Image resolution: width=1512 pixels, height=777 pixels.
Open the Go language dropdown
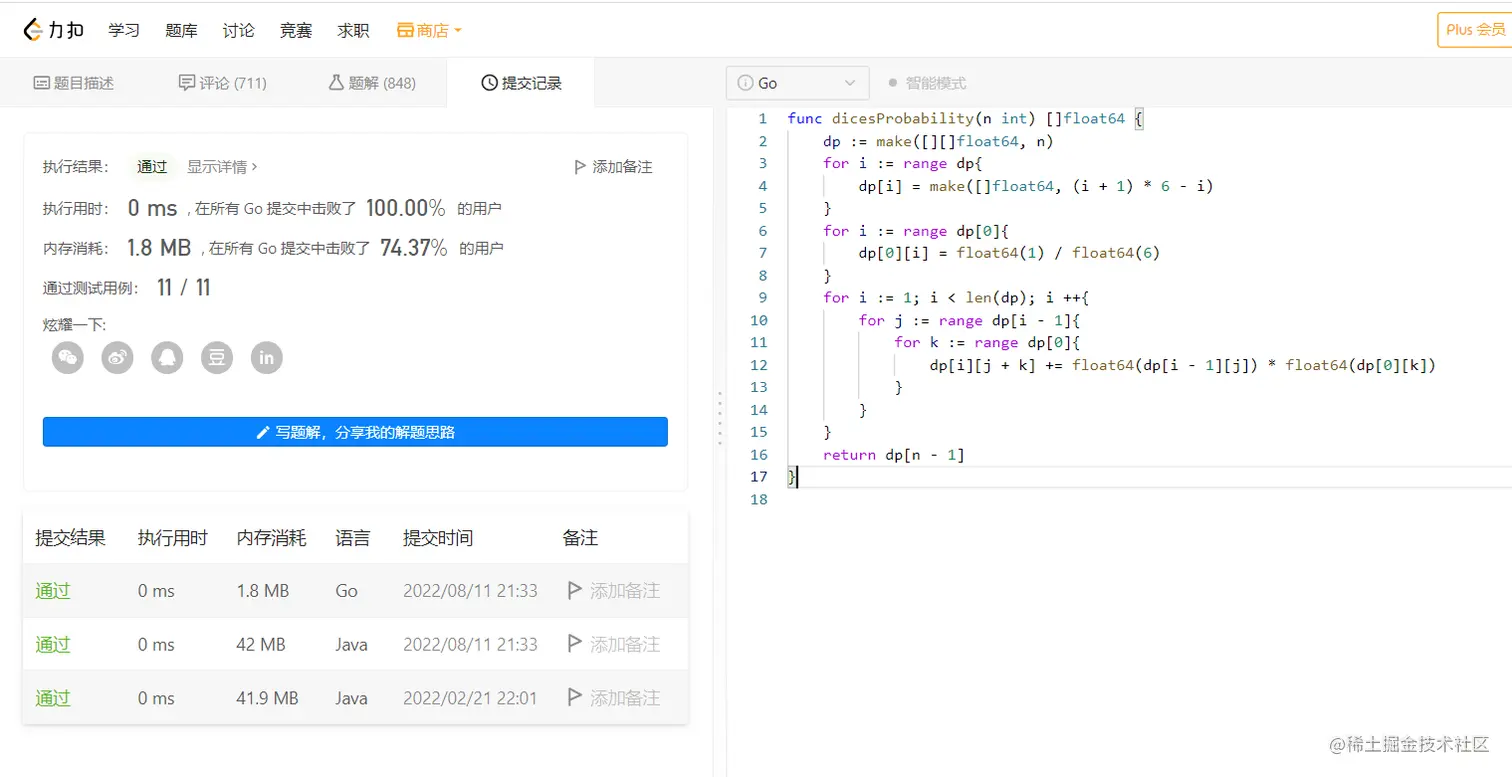pyautogui.click(x=798, y=83)
